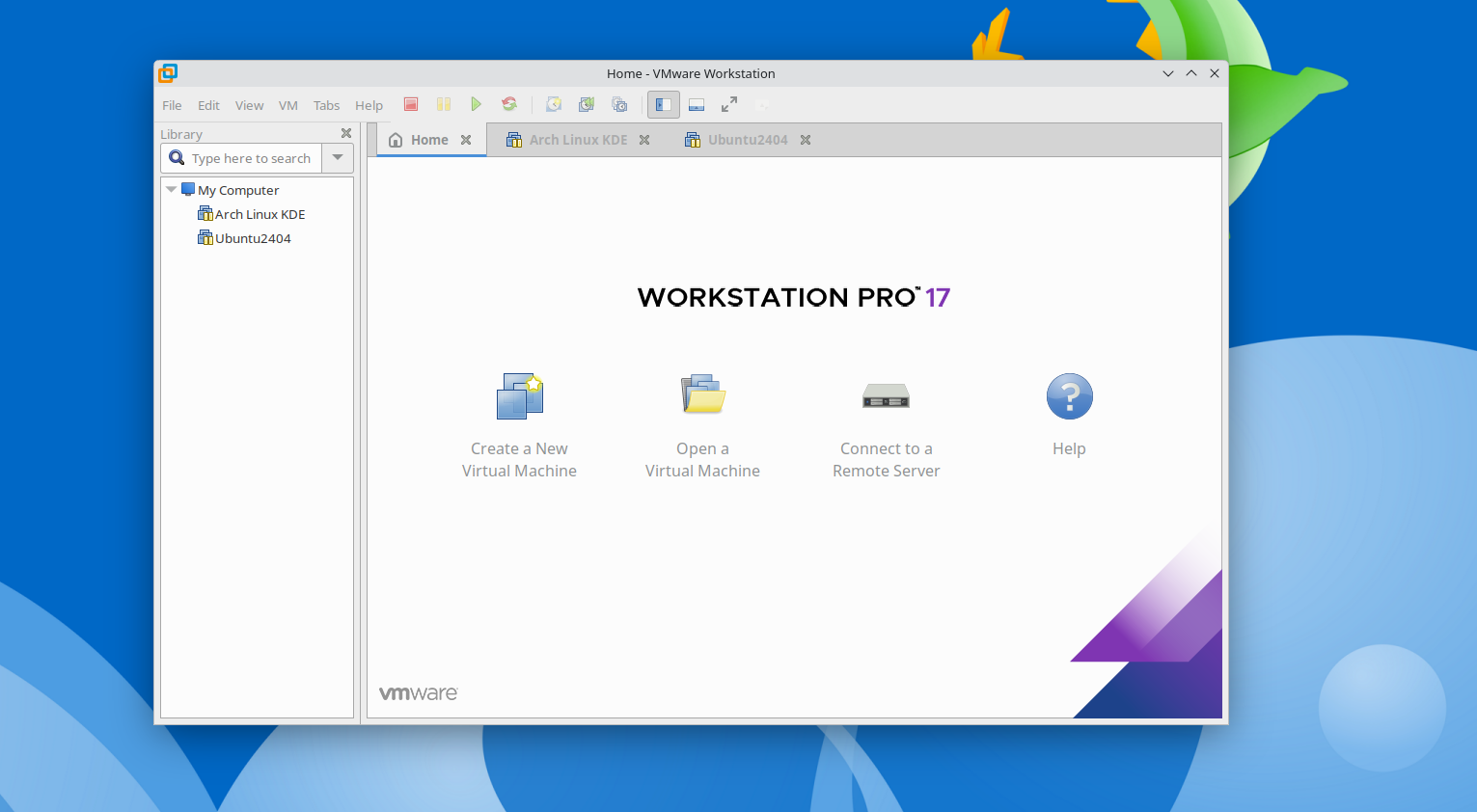Image resolution: width=1477 pixels, height=812 pixels.
Task: Toggle the thumbnail bar view button
Action: click(697, 104)
